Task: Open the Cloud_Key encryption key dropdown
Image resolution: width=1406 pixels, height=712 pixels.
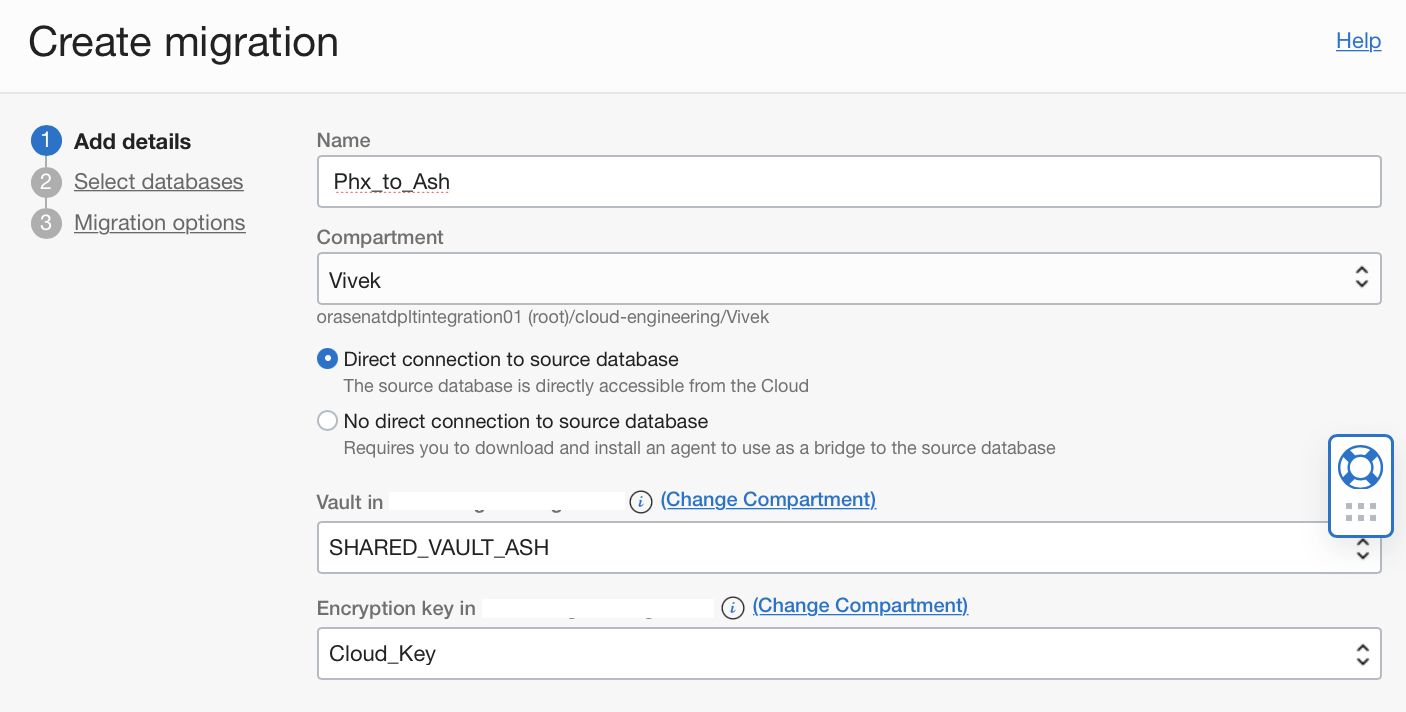Action: (848, 654)
